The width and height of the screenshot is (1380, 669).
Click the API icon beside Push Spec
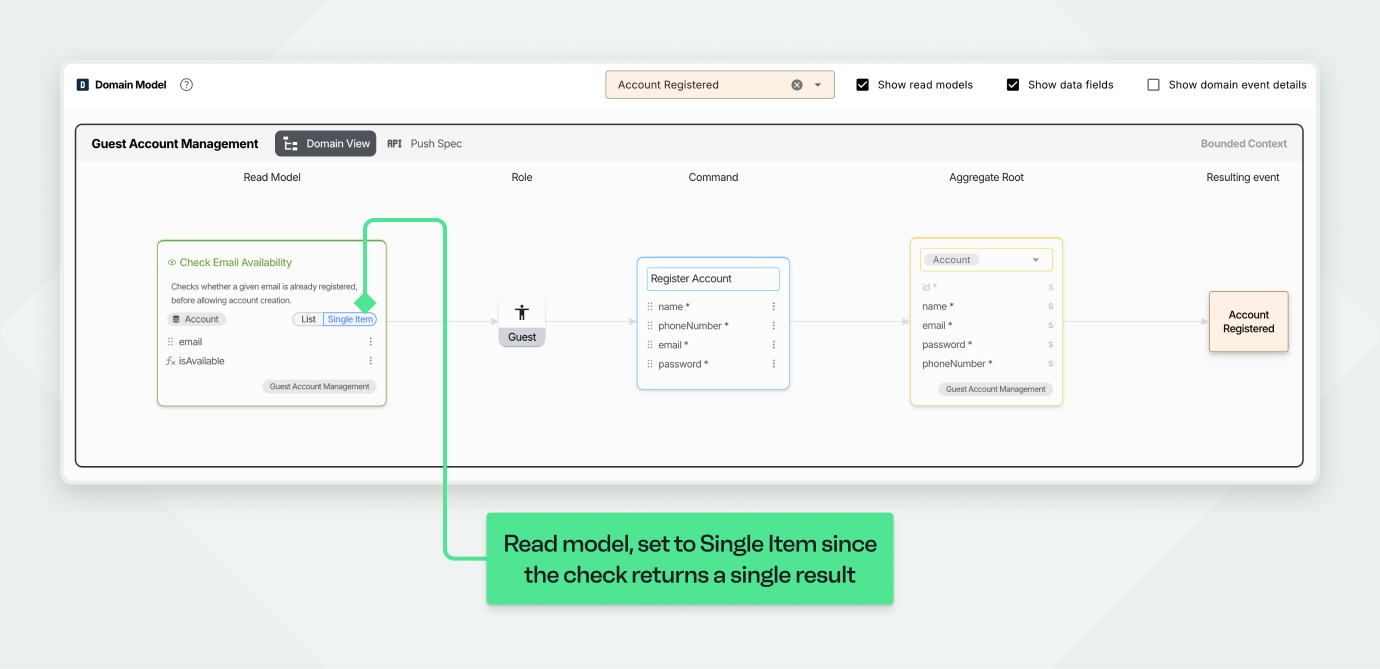click(x=394, y=144)
